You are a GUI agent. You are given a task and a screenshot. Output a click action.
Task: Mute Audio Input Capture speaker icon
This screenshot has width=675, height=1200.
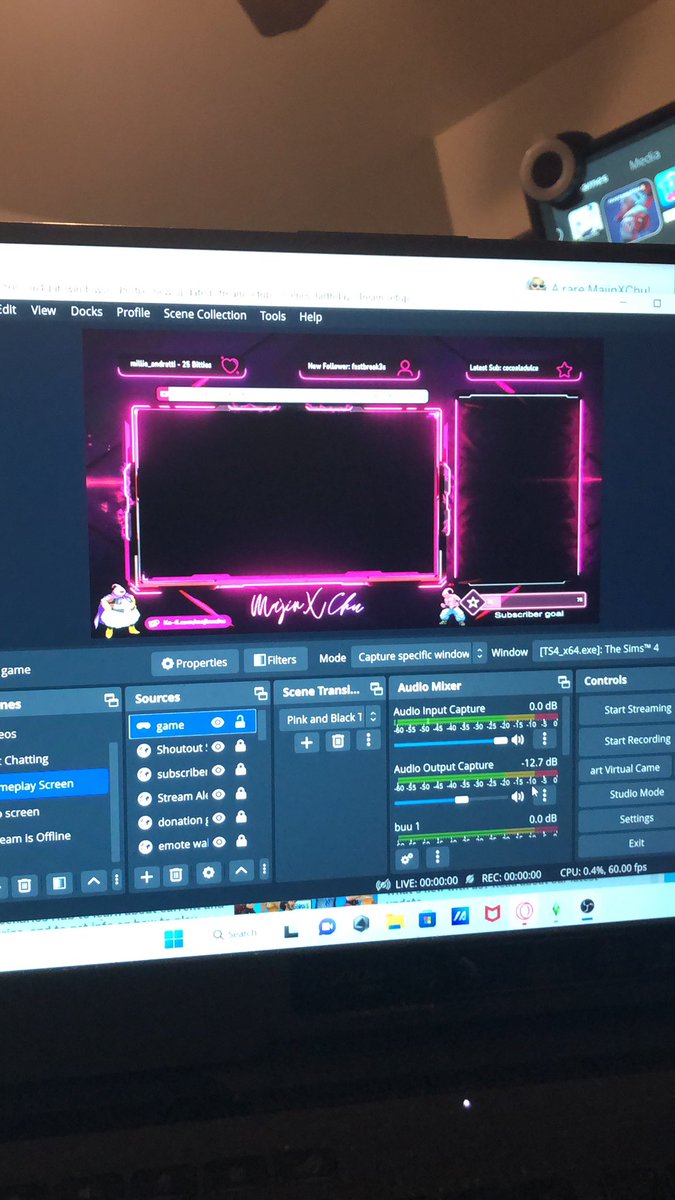coord(518,740)
